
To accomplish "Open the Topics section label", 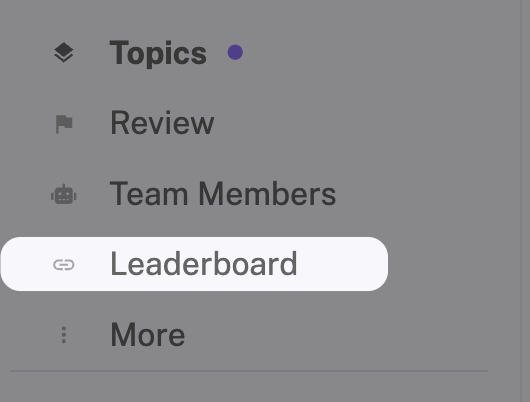I will pyautogui.click(x=158, y=53).
